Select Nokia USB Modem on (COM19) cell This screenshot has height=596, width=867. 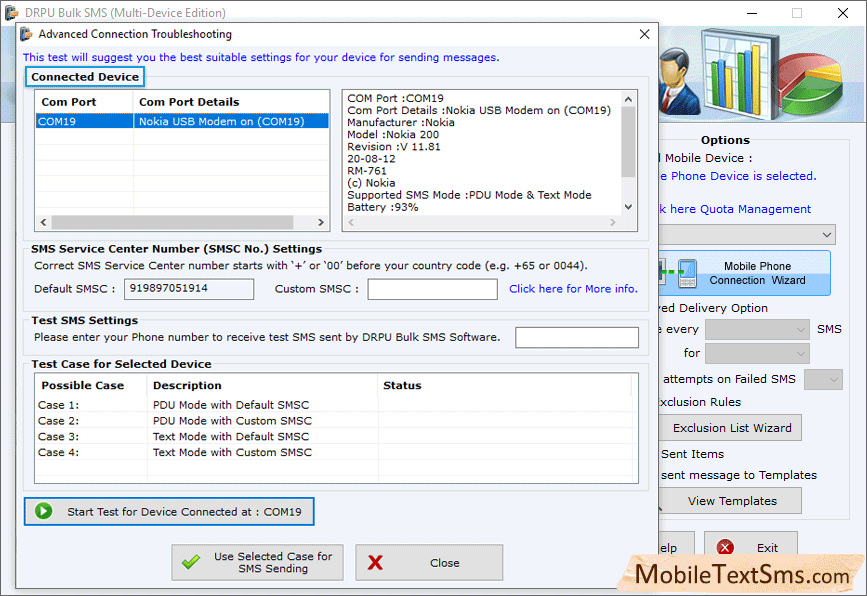coord(231,121)
